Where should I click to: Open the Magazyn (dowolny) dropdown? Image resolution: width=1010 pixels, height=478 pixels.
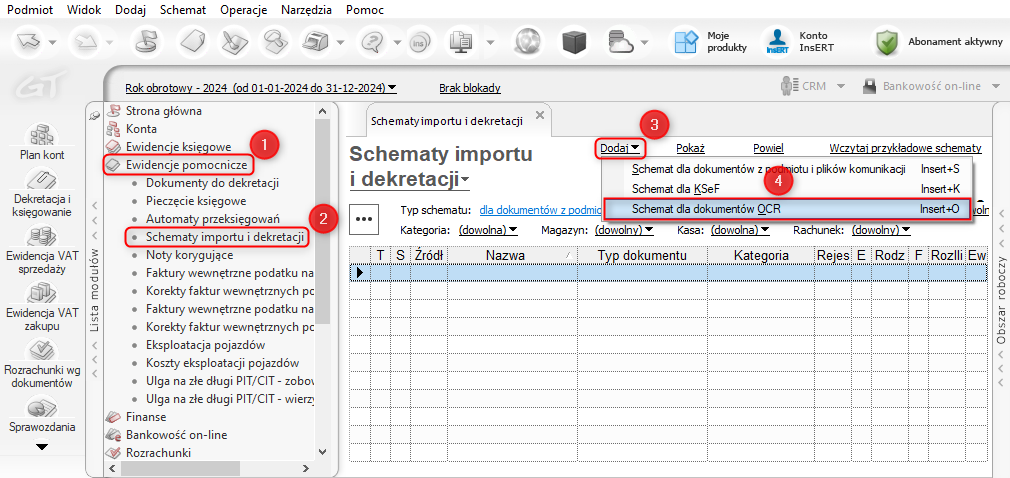pyautogui.click(x=624, y=229)
